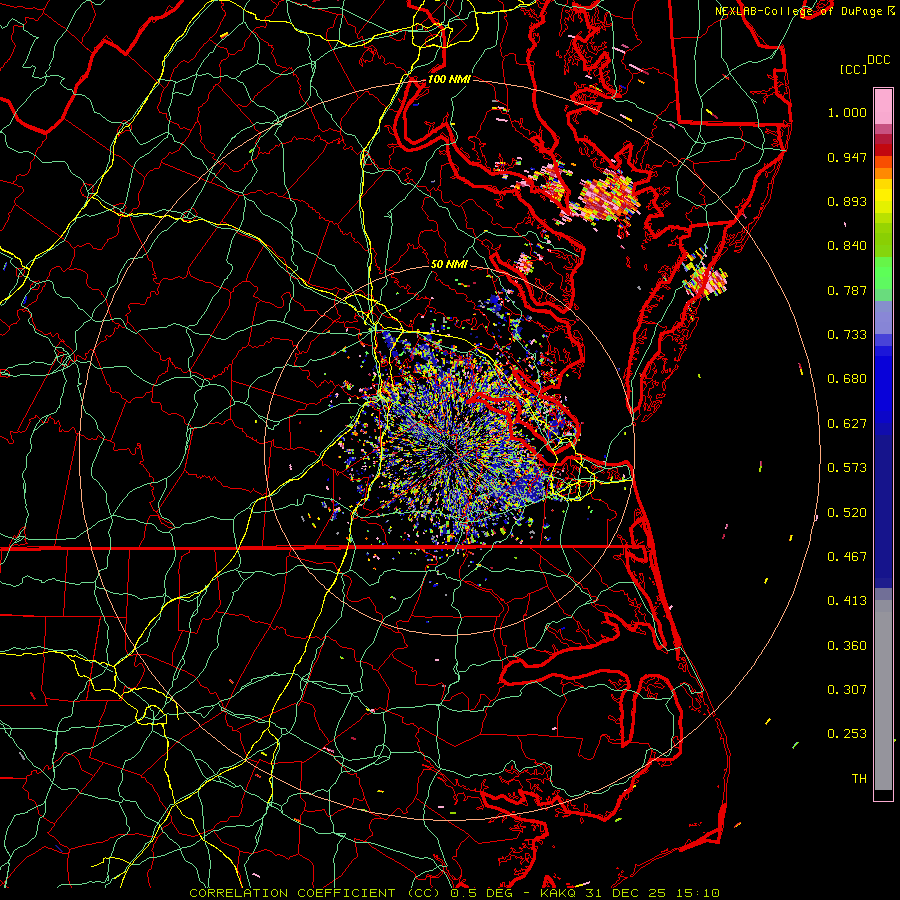Click the 15:10 time stamp
Viewport: 900px width, 900px height.
pyautogui.click(x=696, y=893)
